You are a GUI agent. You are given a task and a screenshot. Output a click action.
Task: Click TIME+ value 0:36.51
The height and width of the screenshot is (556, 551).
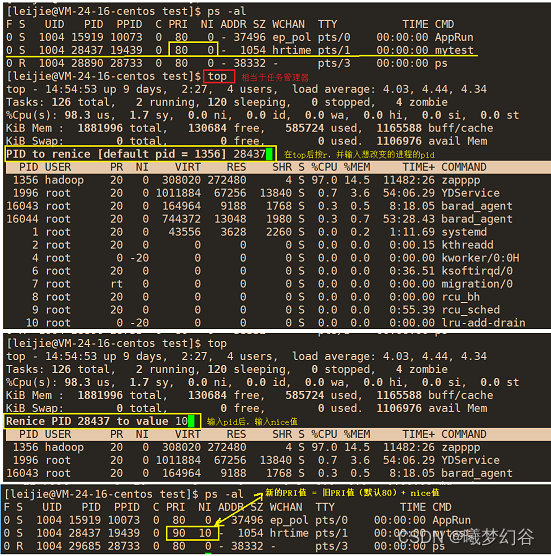point(412,271)
